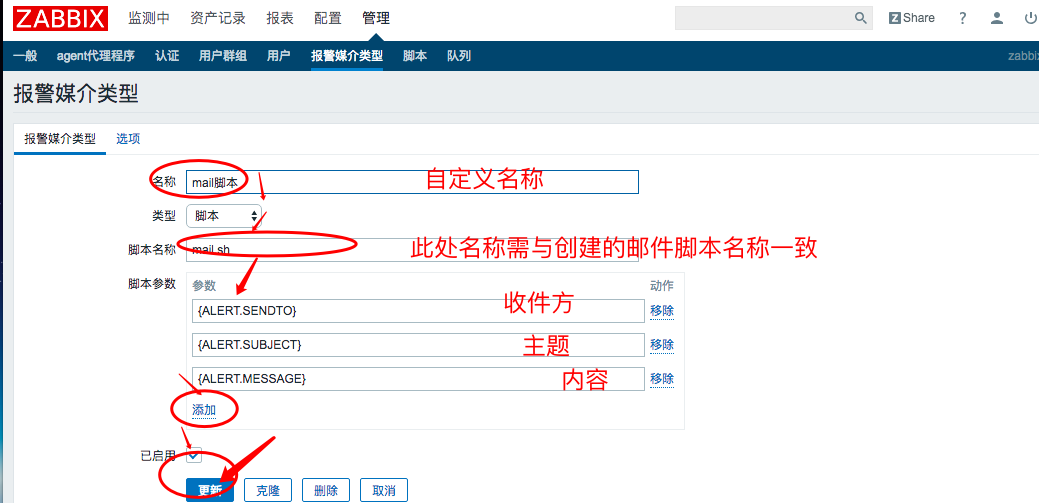
Task: Open the Share link
Action: pos(912,18)
